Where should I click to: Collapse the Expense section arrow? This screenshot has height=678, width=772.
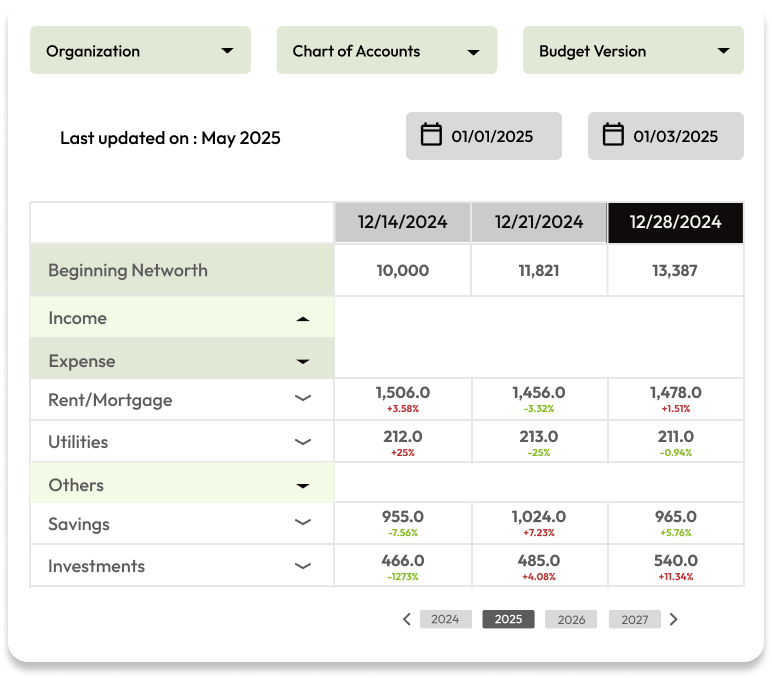(x=303, y=362)
